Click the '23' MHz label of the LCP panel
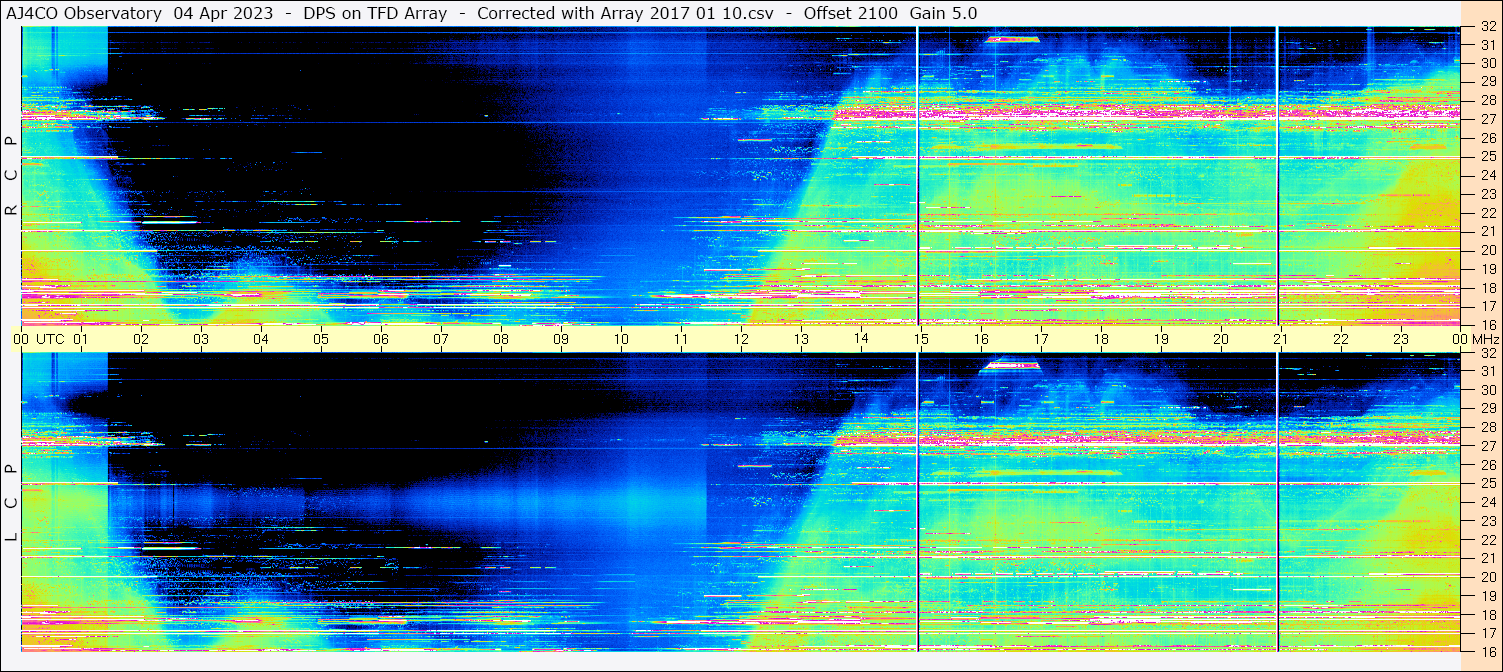Screen dimensions: 1503x672 [1488, 521]
